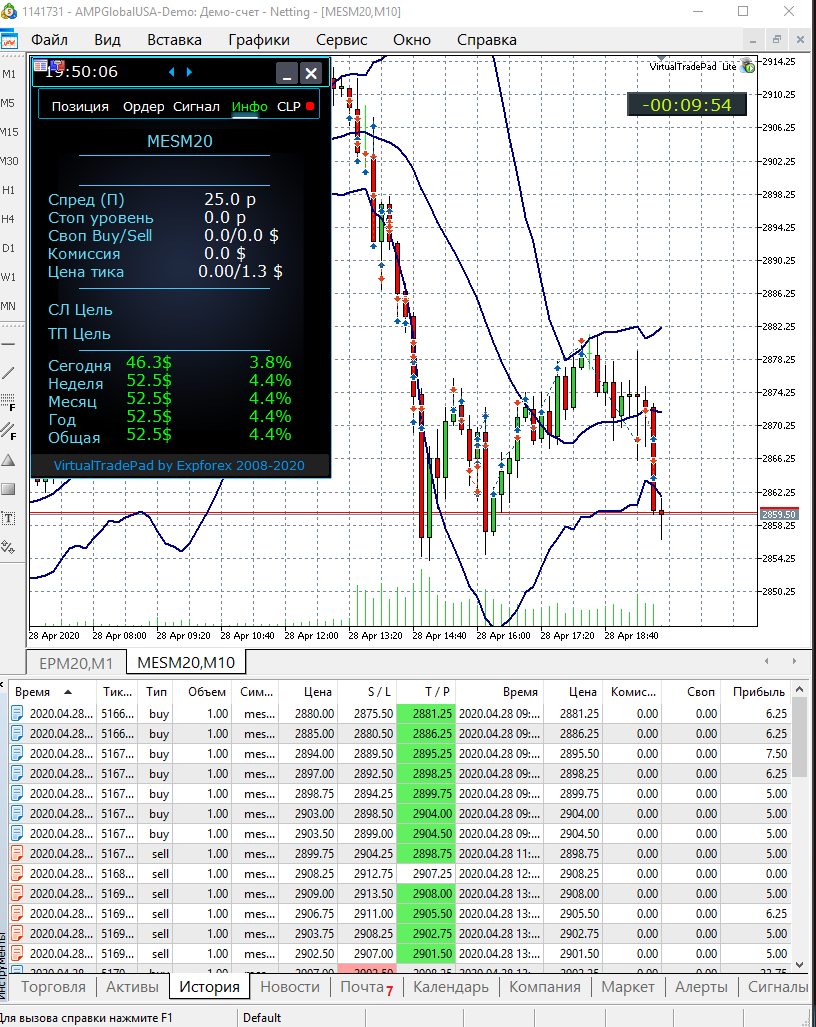This screenshot has width=816, height=1027.
Task: Toggle the red CLP indicator
Action: (310, 106)
